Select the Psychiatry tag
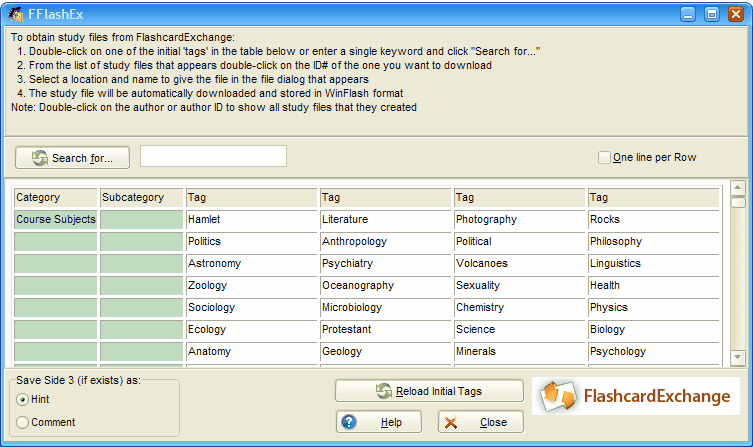 [x=386, y=264]
